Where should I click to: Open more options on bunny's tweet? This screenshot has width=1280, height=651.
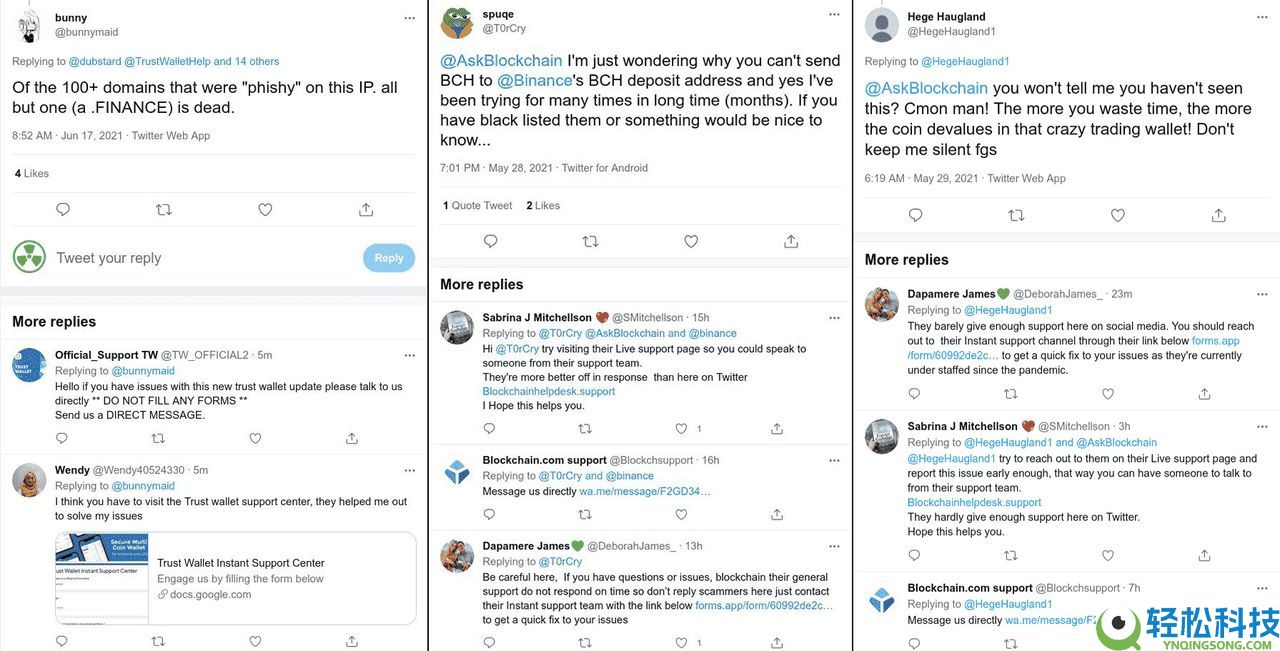click(409, 18)
